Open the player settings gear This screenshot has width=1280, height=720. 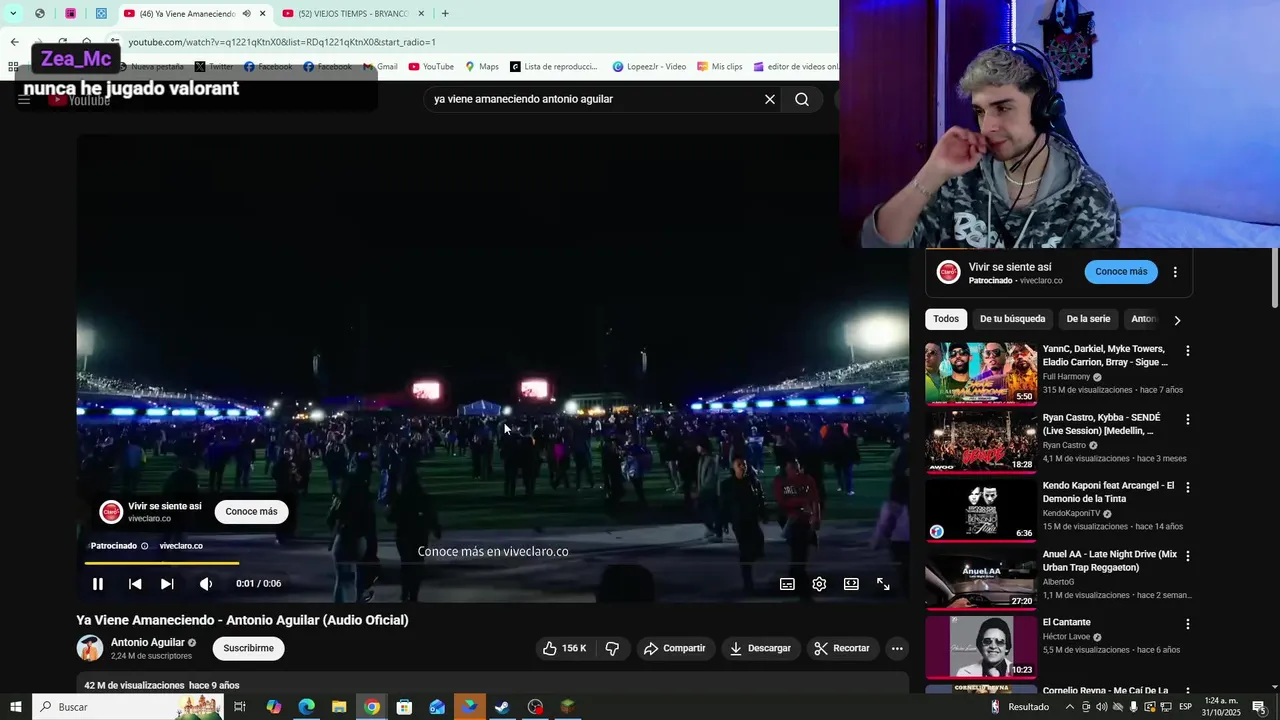click(x=819, y=584)
